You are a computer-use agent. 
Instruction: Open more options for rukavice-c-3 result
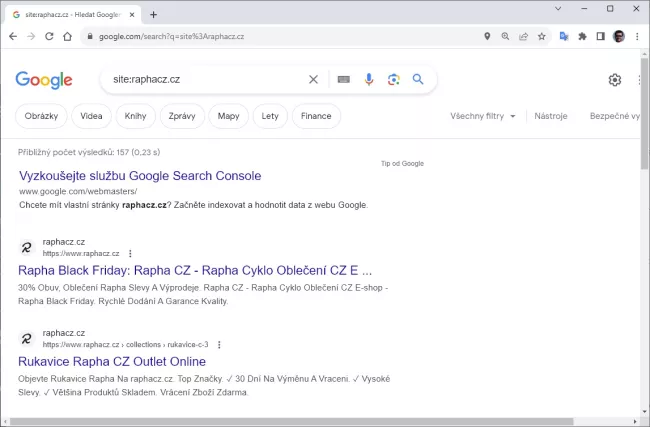(x=219, y=345)
